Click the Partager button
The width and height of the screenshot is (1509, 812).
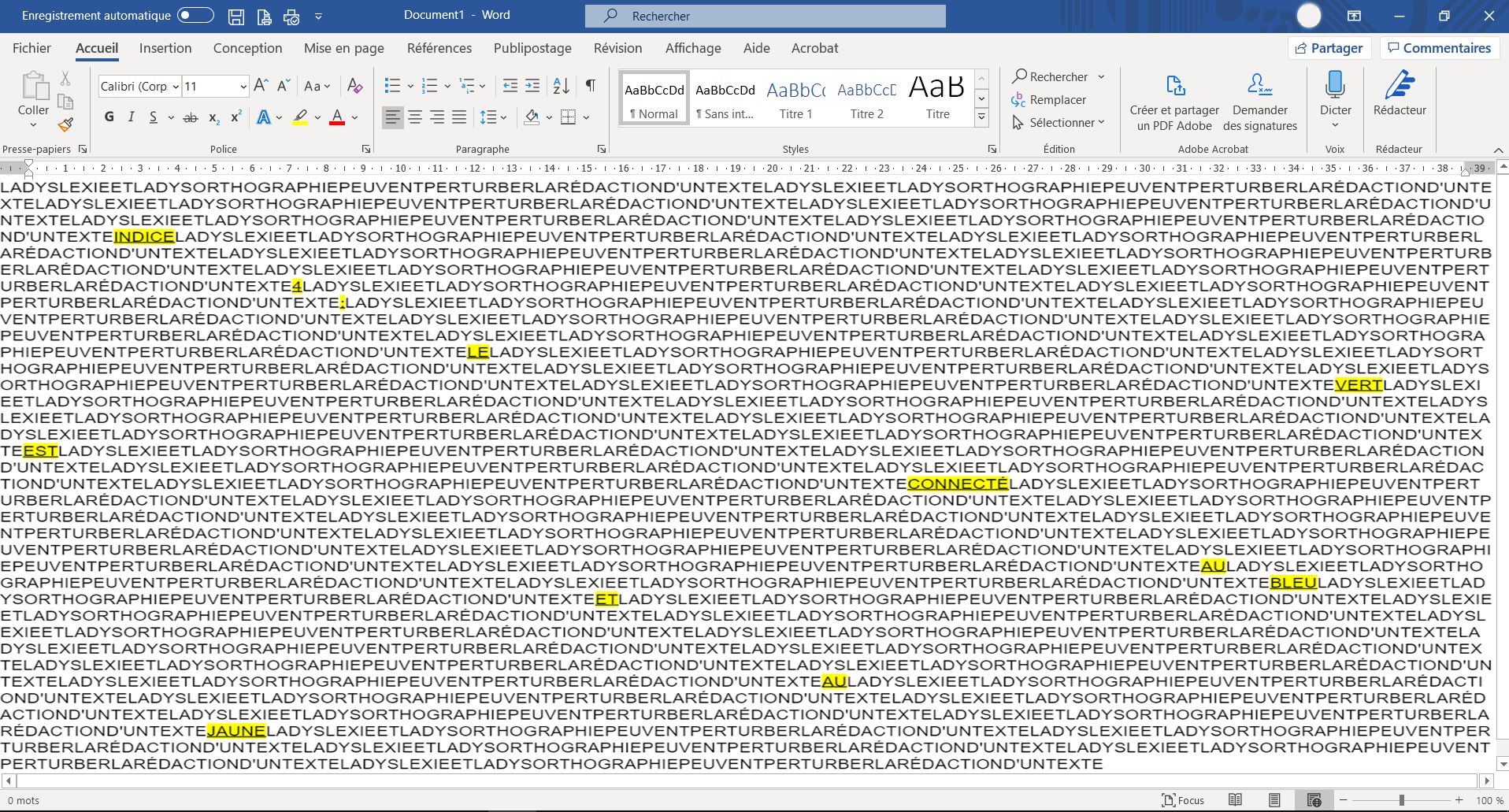tap(1329, 48)
